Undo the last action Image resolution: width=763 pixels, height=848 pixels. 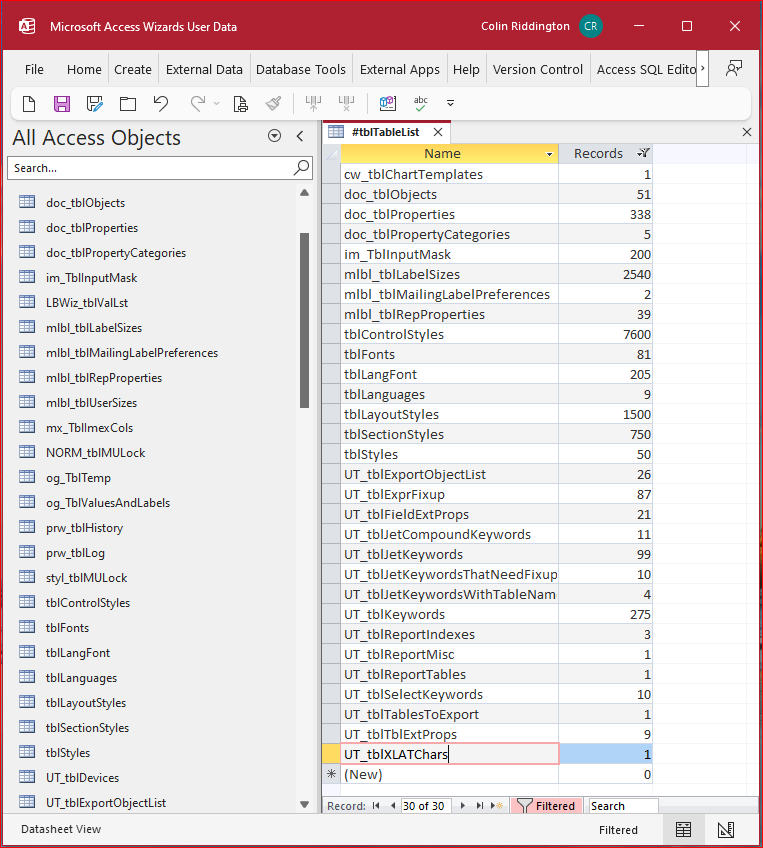pos(161,103)
